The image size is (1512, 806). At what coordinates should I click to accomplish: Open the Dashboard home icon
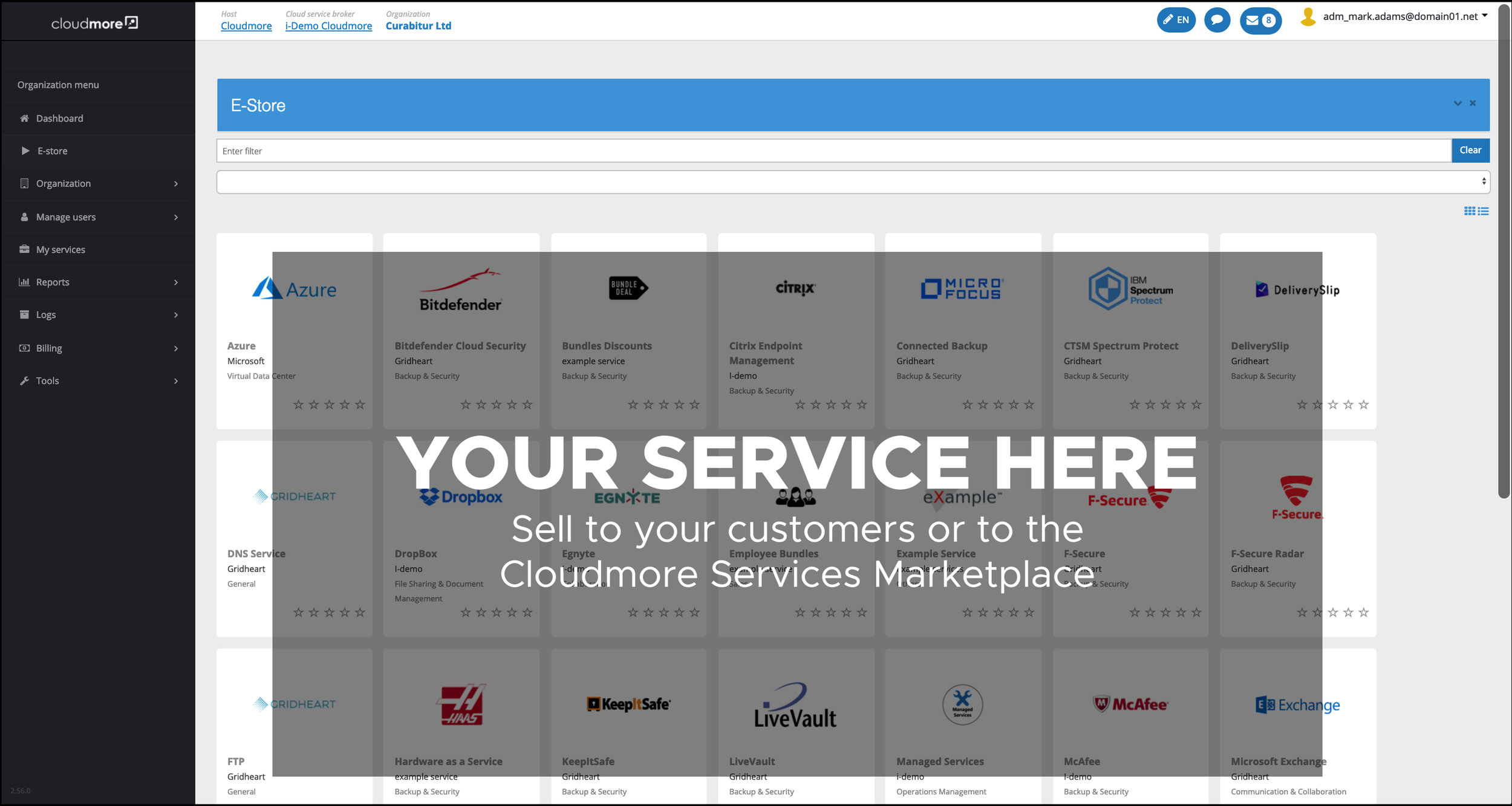(24, 119)
